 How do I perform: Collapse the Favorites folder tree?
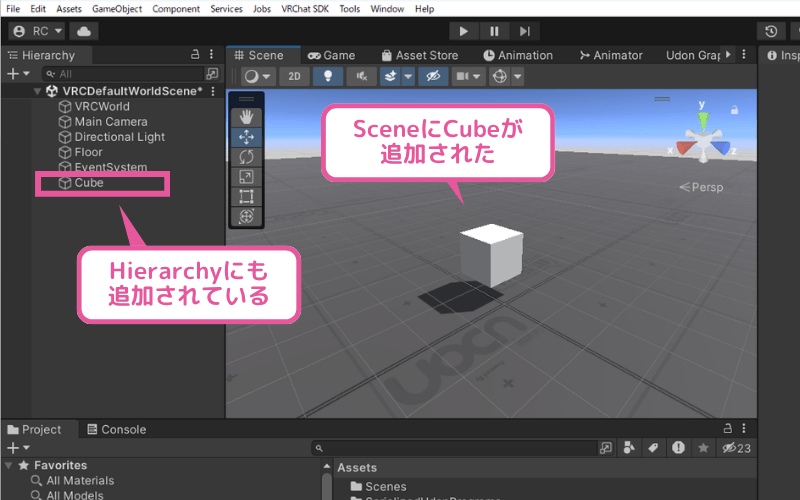pyautogui.click(x=8, y=465)
